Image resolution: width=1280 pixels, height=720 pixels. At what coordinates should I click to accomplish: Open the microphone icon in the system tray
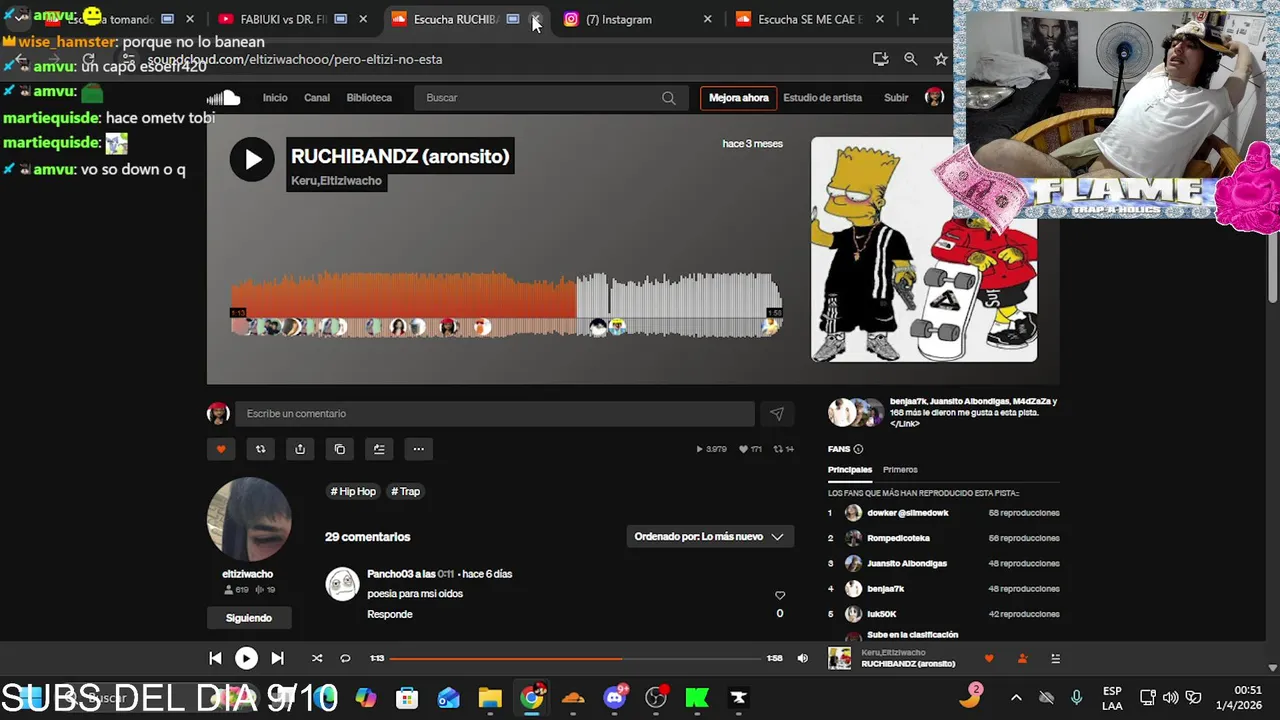pos(1076,698)
